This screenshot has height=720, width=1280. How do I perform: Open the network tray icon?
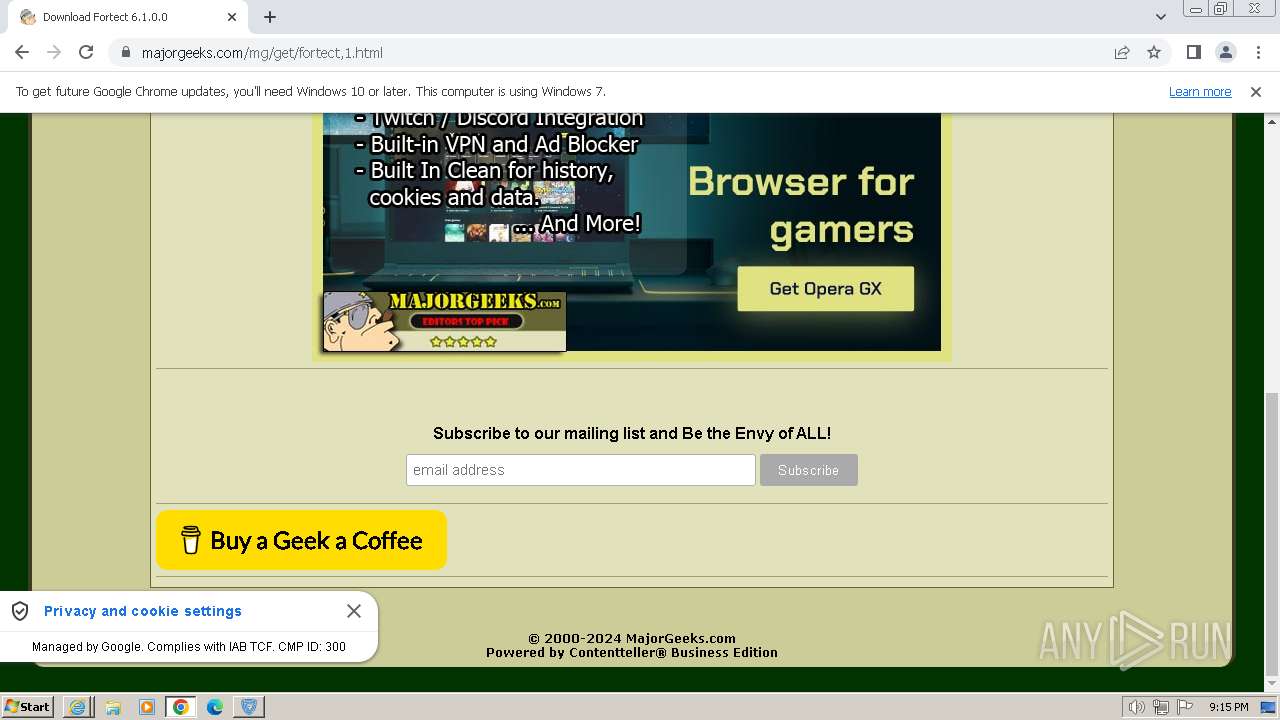point(1160,707)
